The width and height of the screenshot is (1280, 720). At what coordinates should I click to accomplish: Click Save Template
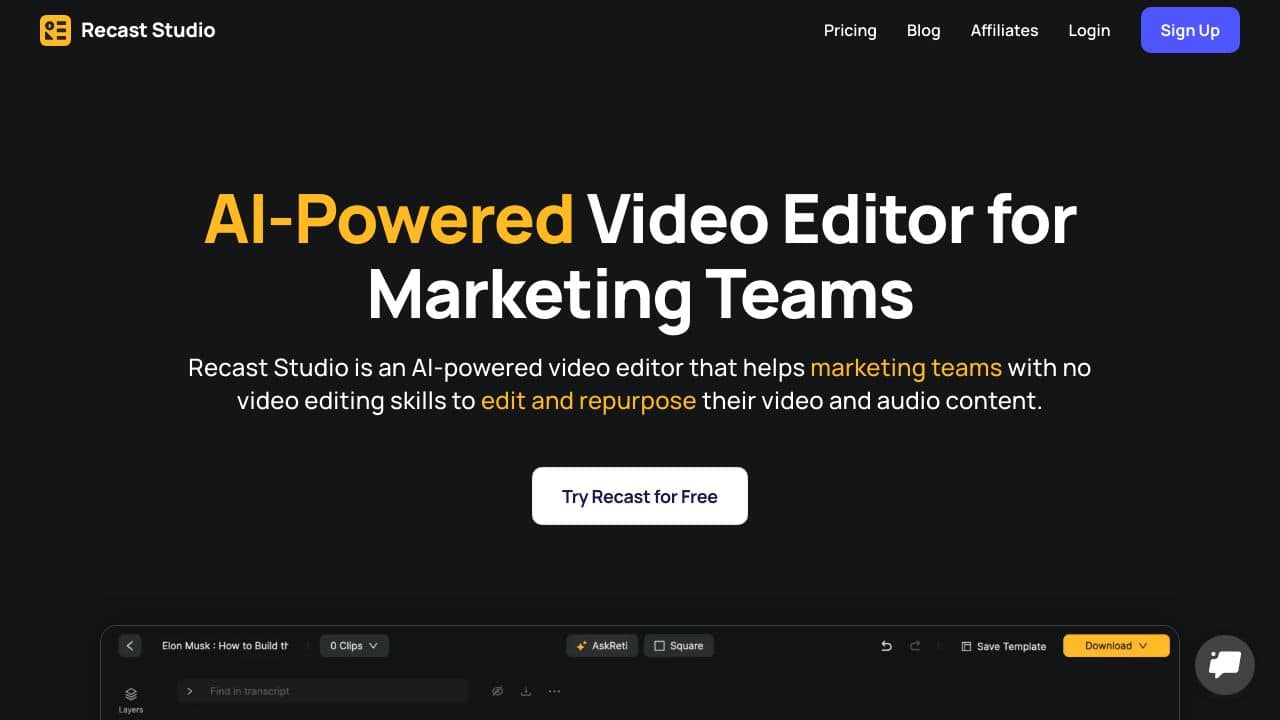tap(1003, 646)
